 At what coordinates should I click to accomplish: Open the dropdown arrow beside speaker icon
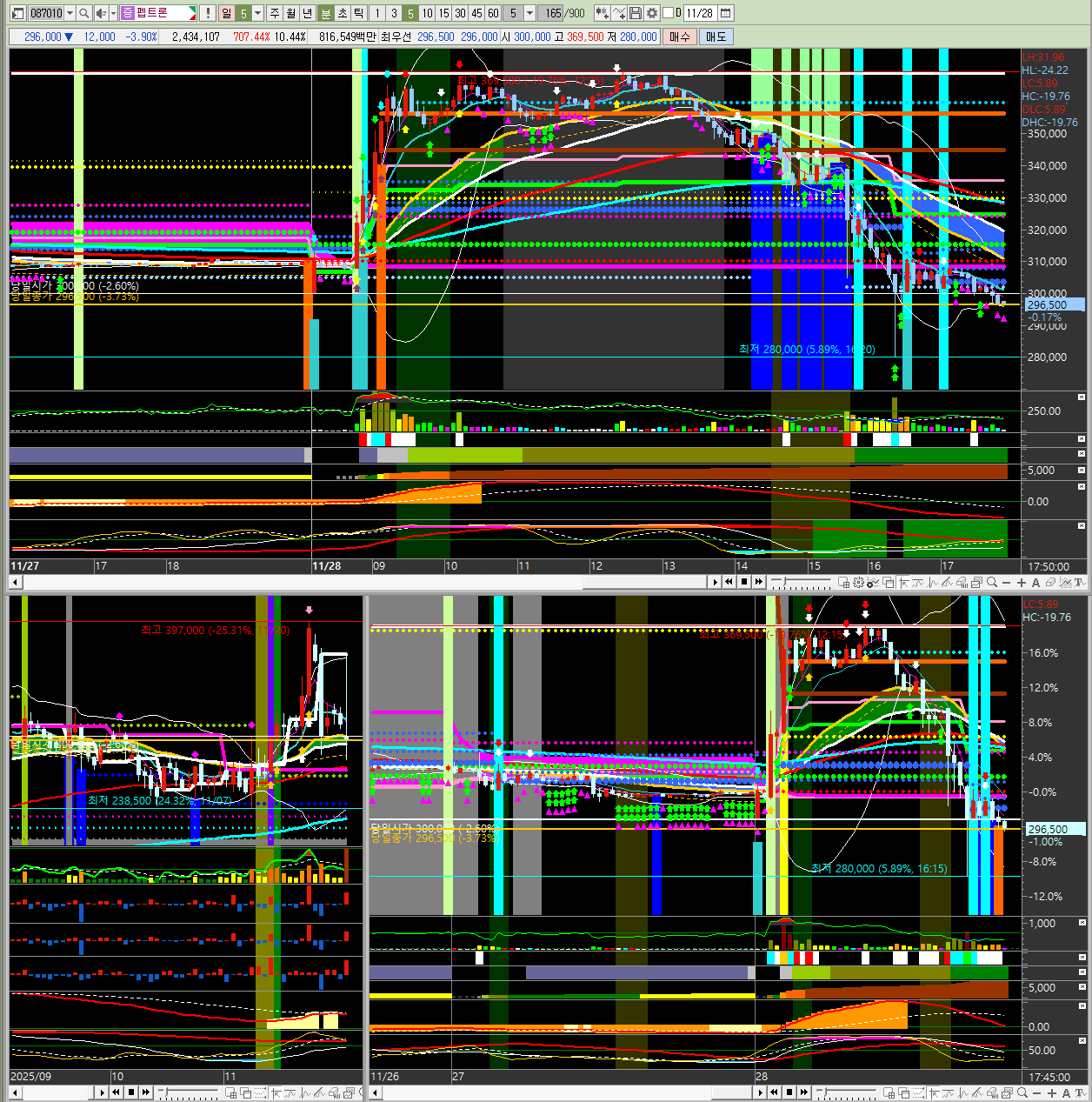pos(113,13)
